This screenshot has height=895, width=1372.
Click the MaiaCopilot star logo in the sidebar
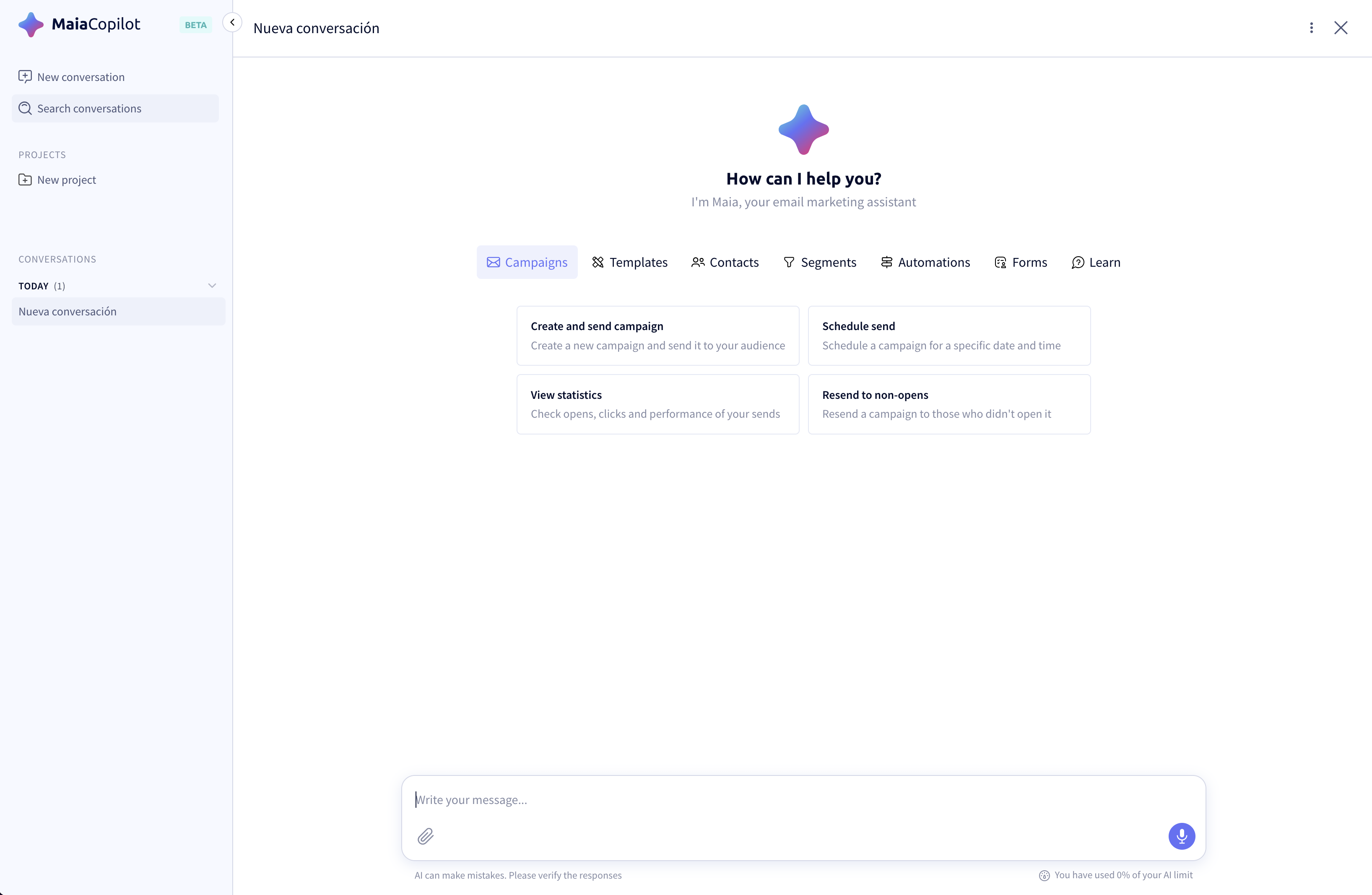coord(31,25)
